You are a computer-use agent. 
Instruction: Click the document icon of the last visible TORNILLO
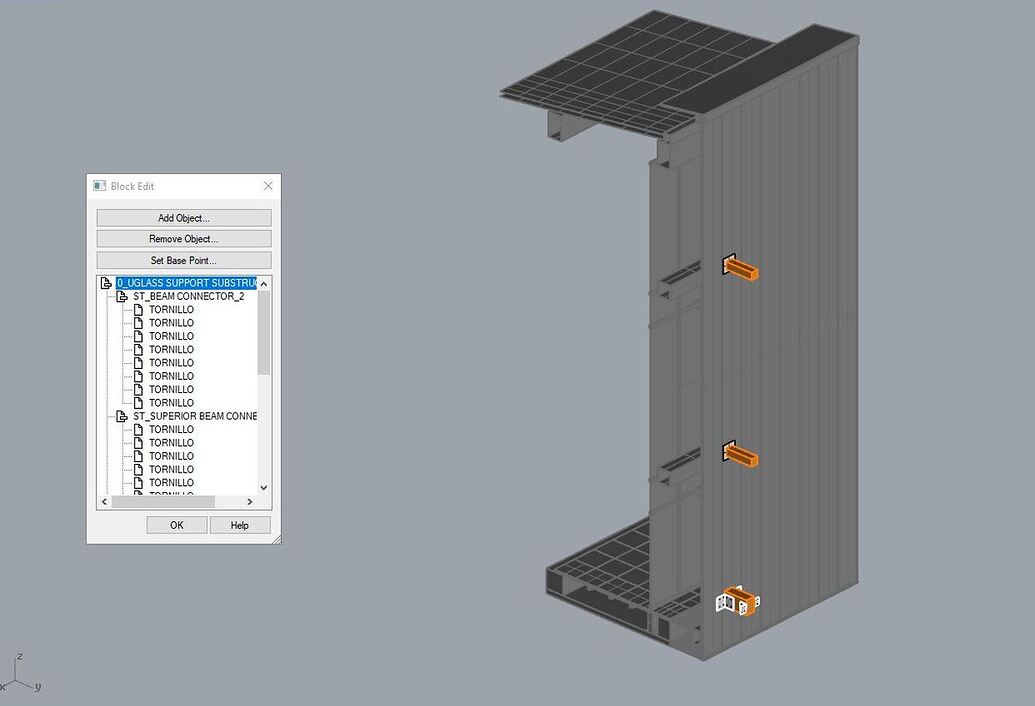coord(137,482)
